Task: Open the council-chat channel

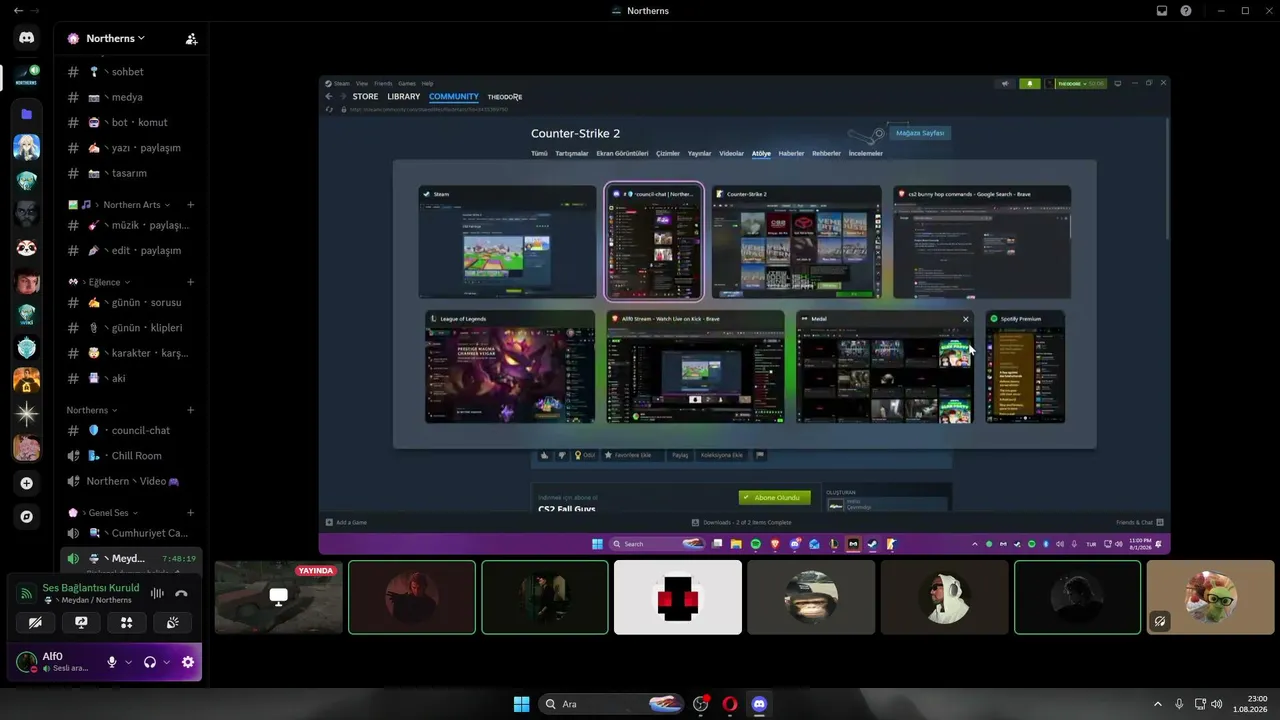Action: pyautogui.click(x=131, y=430)
